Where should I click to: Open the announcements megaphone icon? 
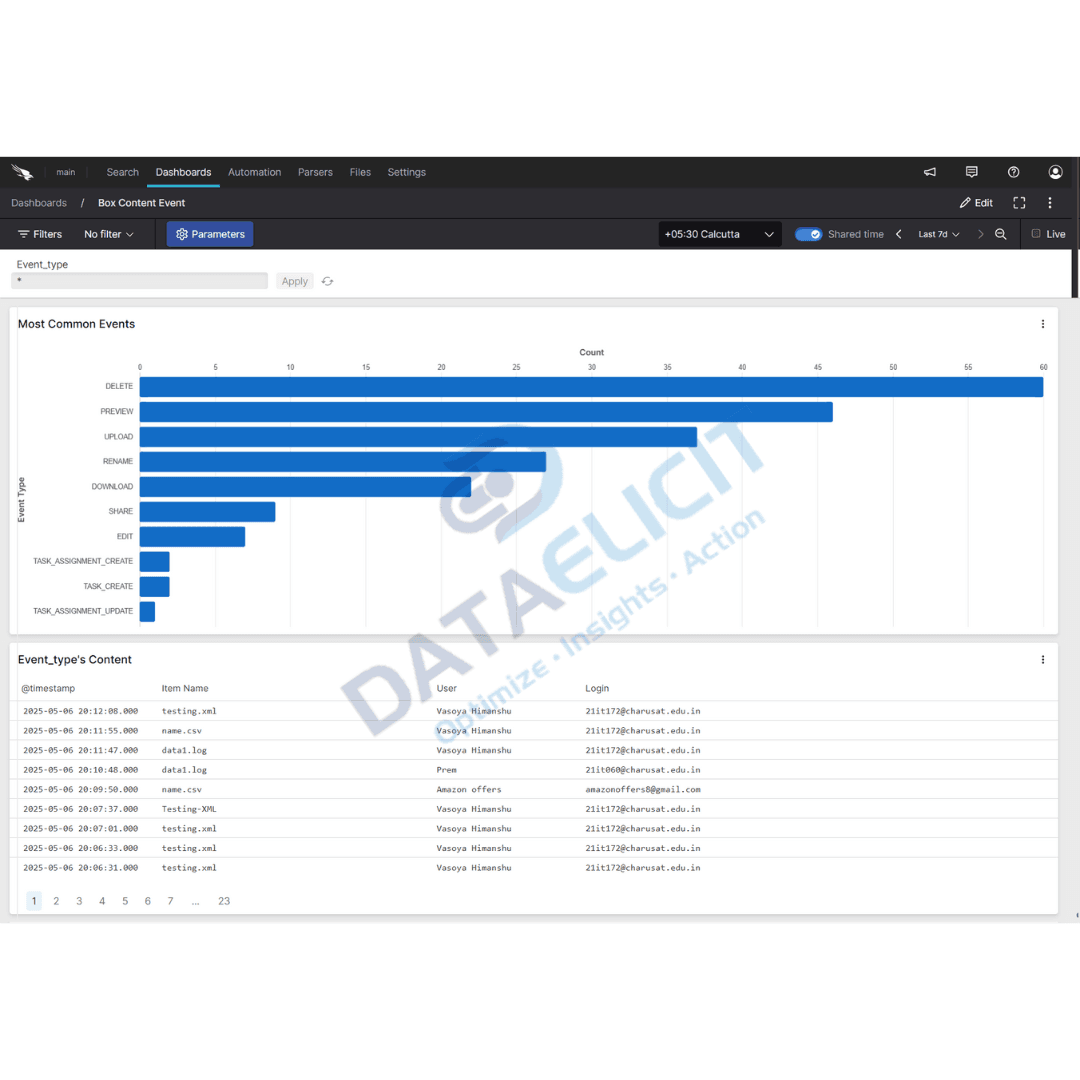(929, 172)
